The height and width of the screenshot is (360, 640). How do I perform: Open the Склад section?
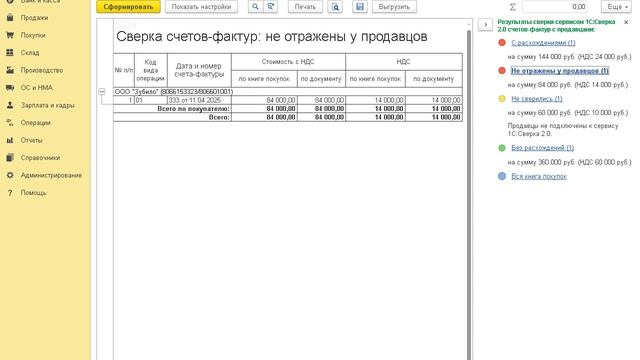(x=30, y=53)
